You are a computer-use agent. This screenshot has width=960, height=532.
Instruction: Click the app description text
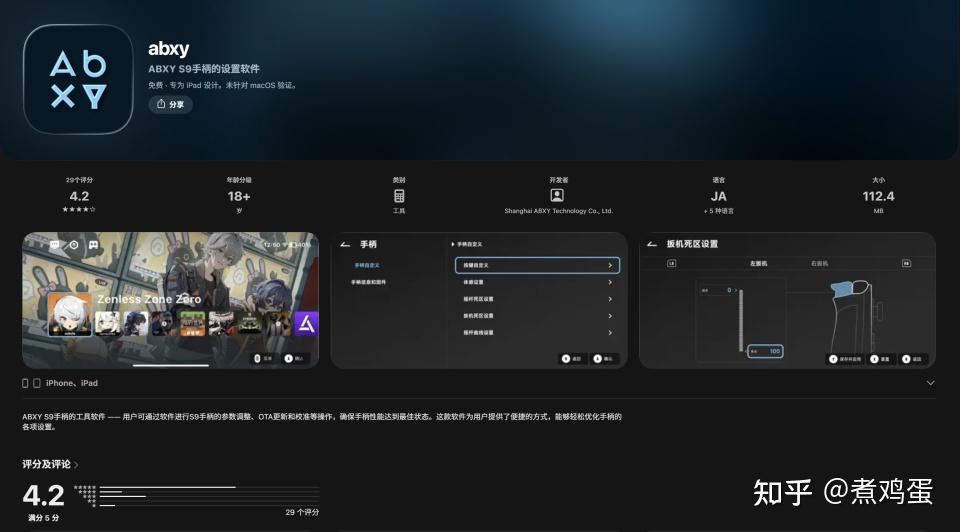tap(322, 421)
